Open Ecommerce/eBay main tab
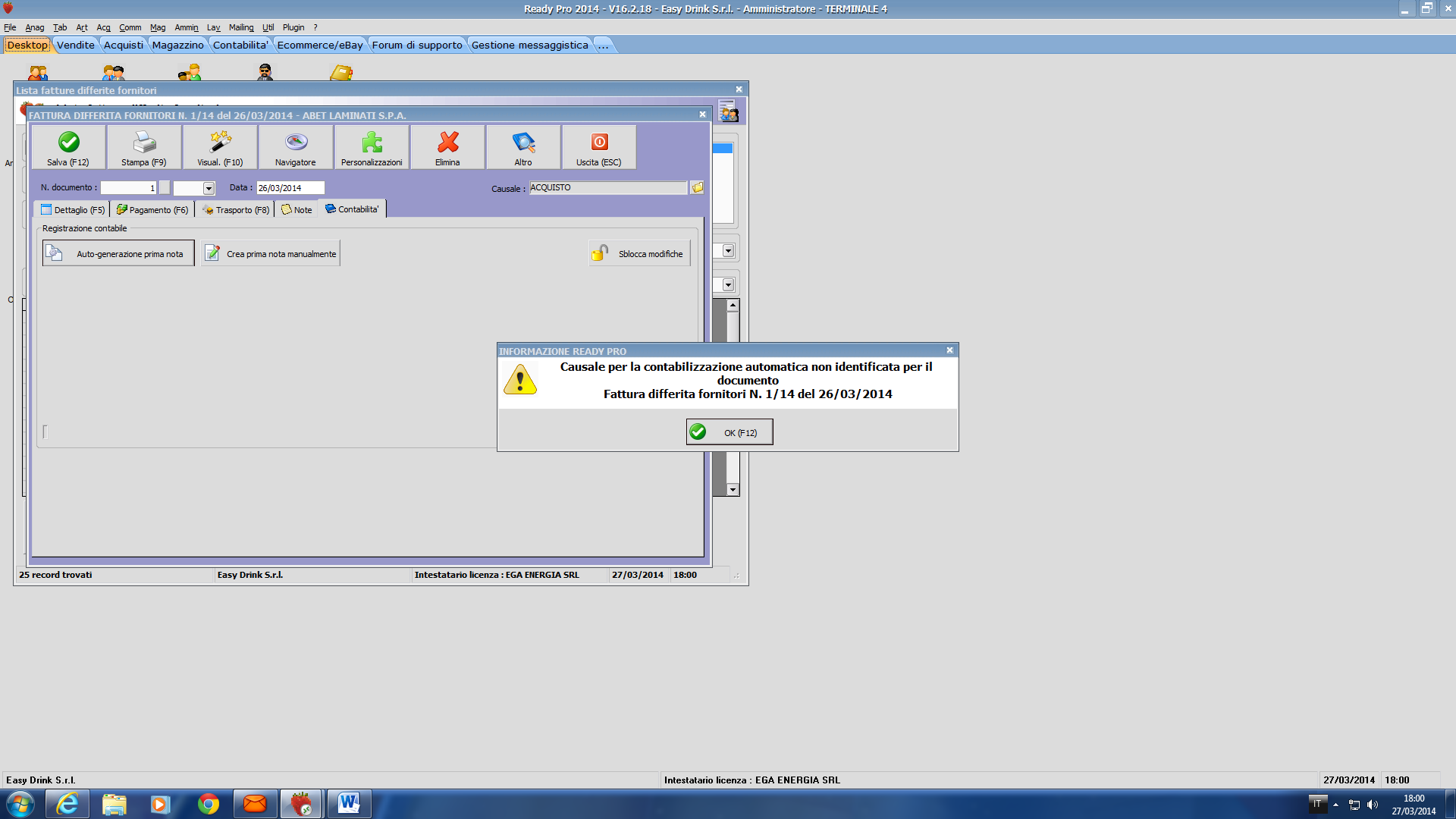Image resolution: width=1456 pixels, height=819 pixels. [320, 45]
